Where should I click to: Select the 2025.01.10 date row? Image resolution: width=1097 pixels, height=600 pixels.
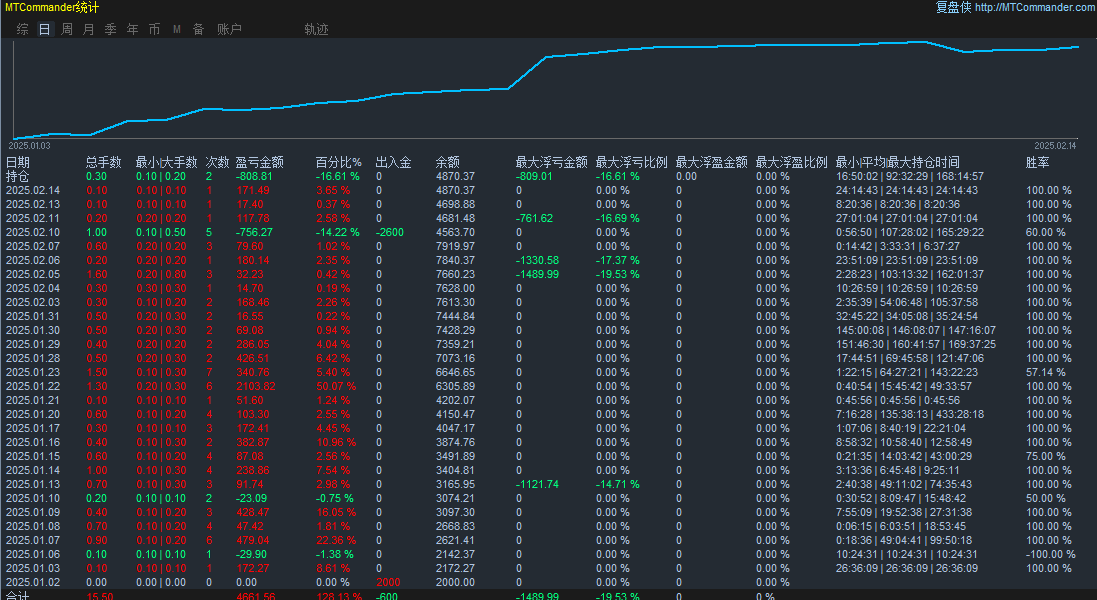(33, 498)
